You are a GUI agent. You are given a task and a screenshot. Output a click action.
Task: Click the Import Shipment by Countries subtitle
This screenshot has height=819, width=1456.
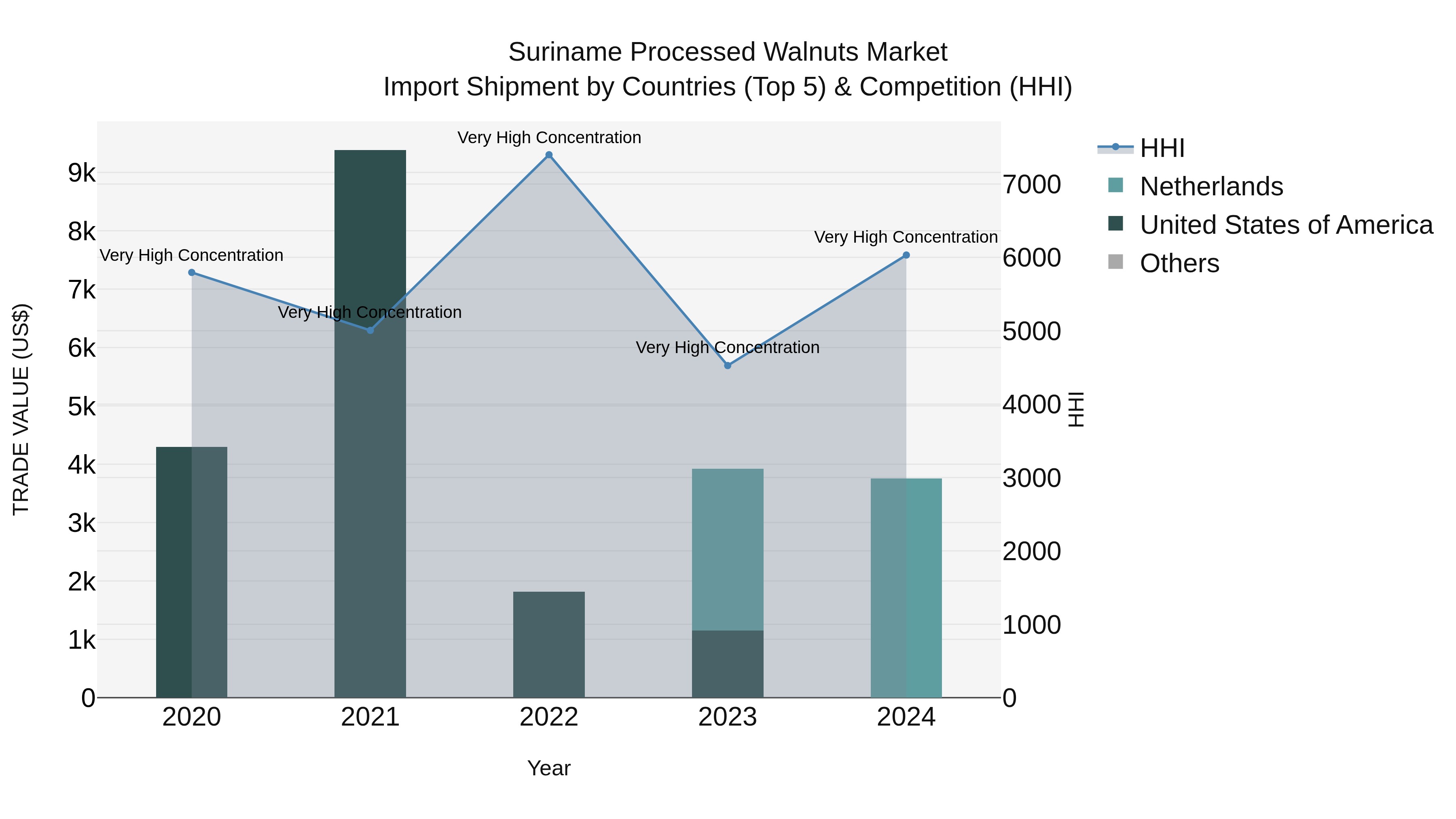pyautogui.click(x=728, y=87)
